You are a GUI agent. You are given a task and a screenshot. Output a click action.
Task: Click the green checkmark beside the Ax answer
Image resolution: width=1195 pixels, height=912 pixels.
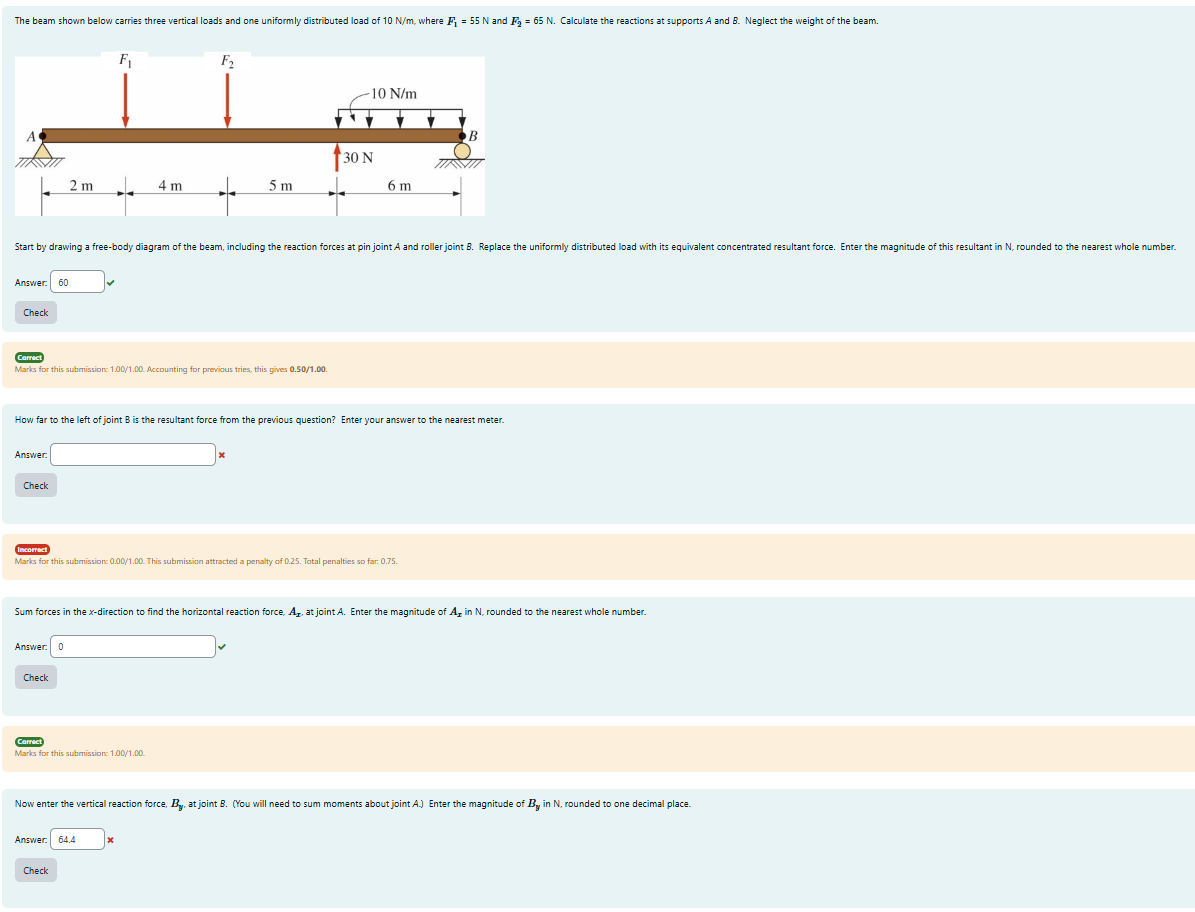click(x=222, y=648)
